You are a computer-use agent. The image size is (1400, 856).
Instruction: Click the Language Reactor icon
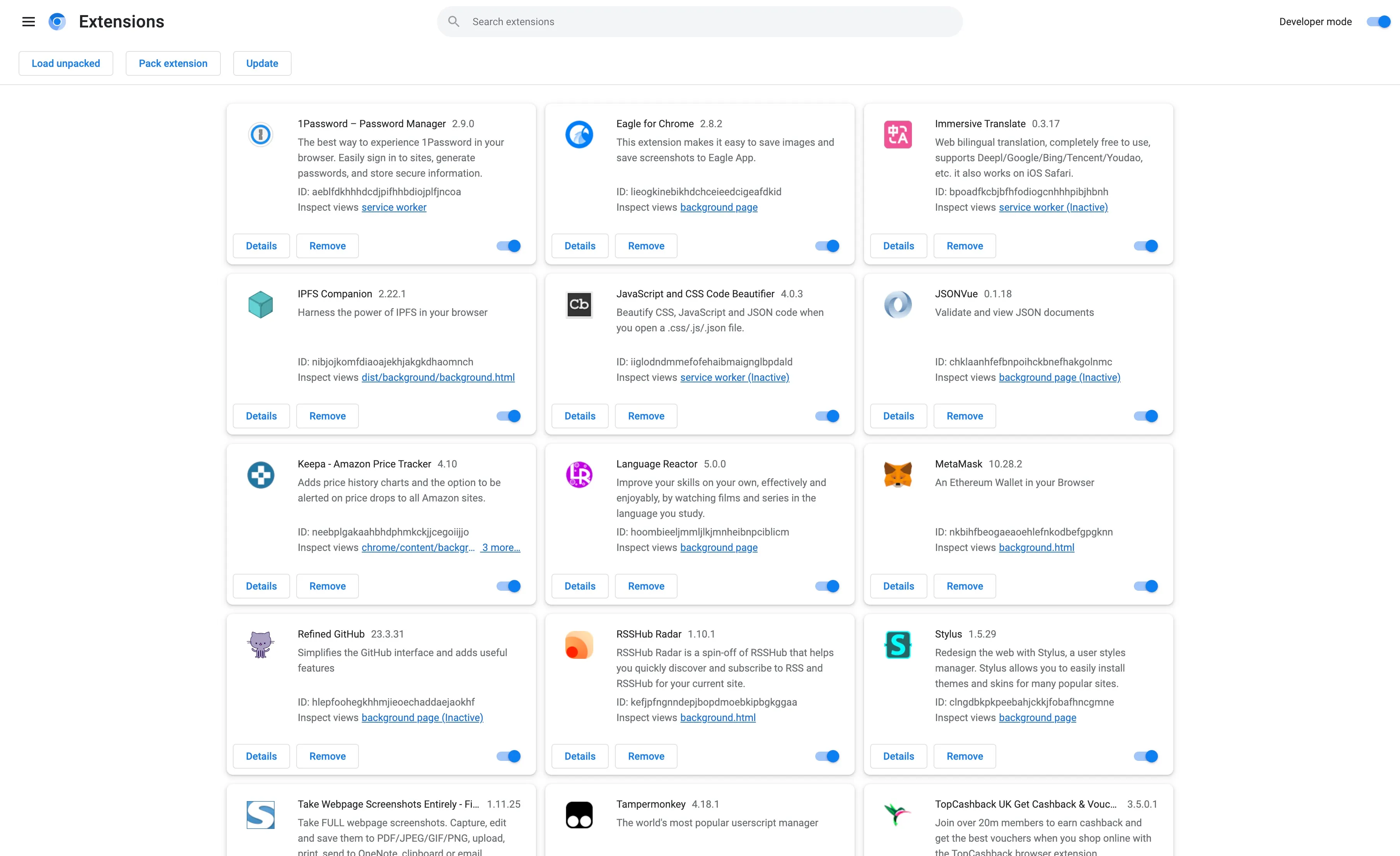point(579,474)
